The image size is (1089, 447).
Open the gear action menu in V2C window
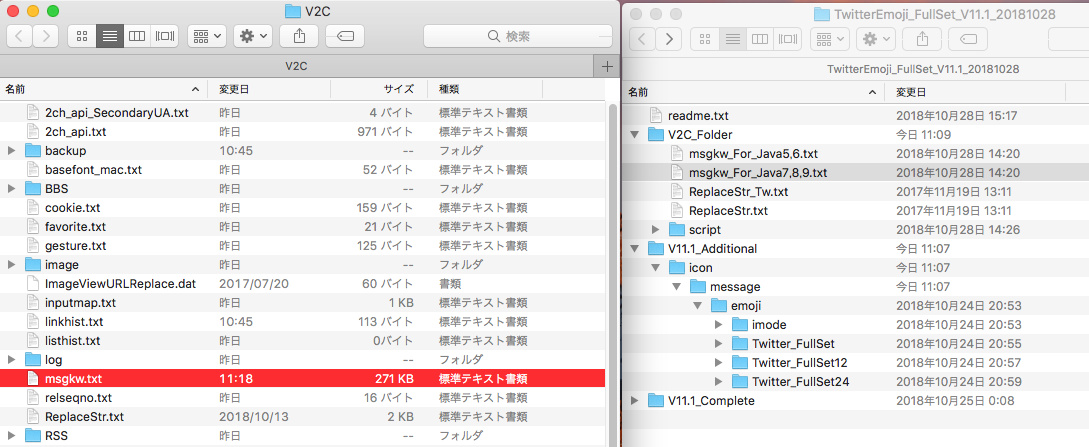(253, 36)
